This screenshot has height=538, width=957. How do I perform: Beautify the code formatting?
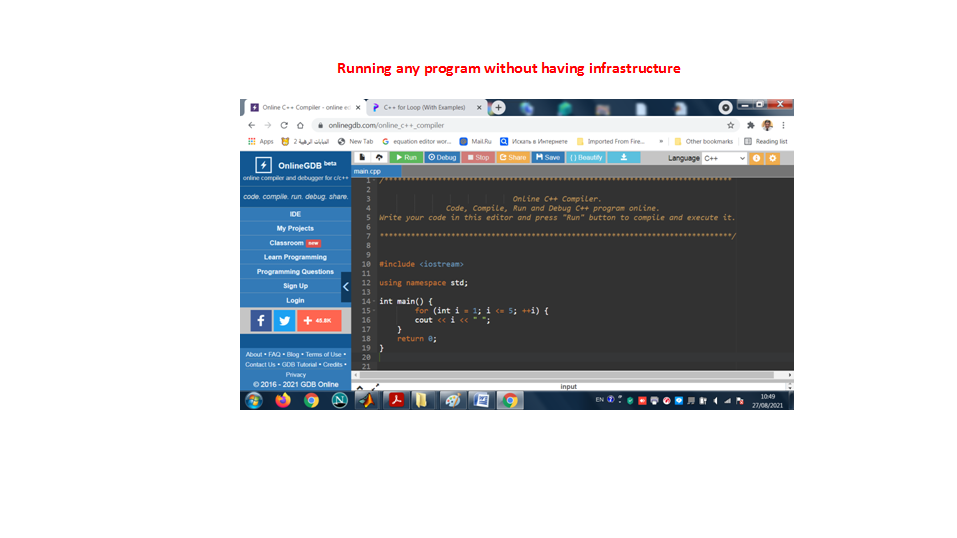586,158
